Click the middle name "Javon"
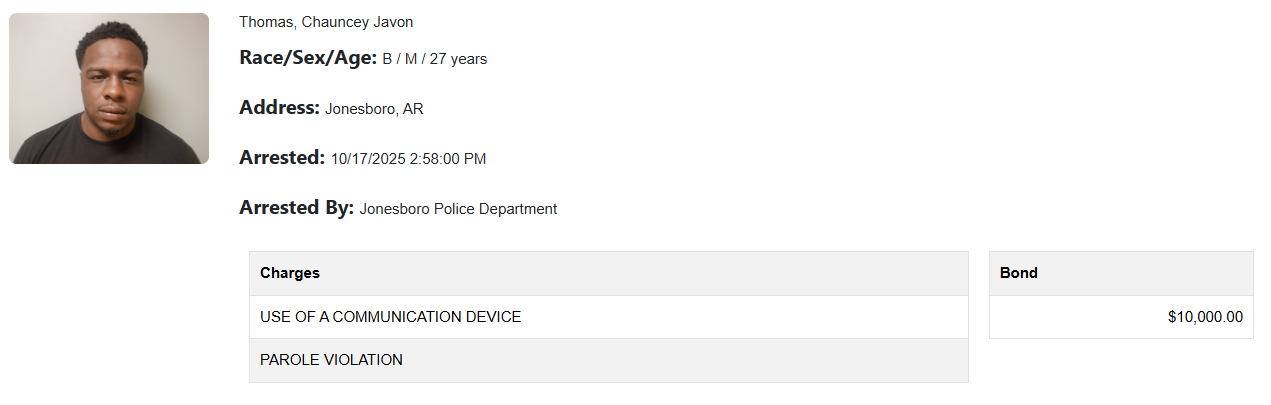 click(393, 22)
